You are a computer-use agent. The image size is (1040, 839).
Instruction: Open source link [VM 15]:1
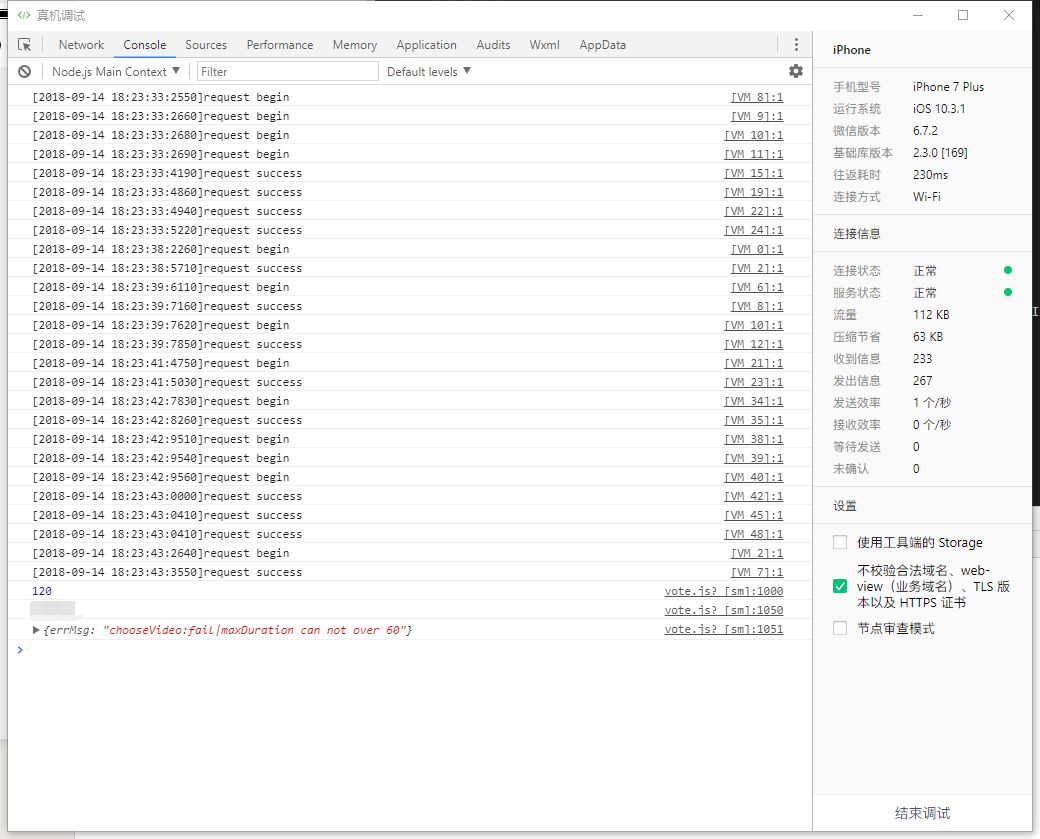[753, 173]
